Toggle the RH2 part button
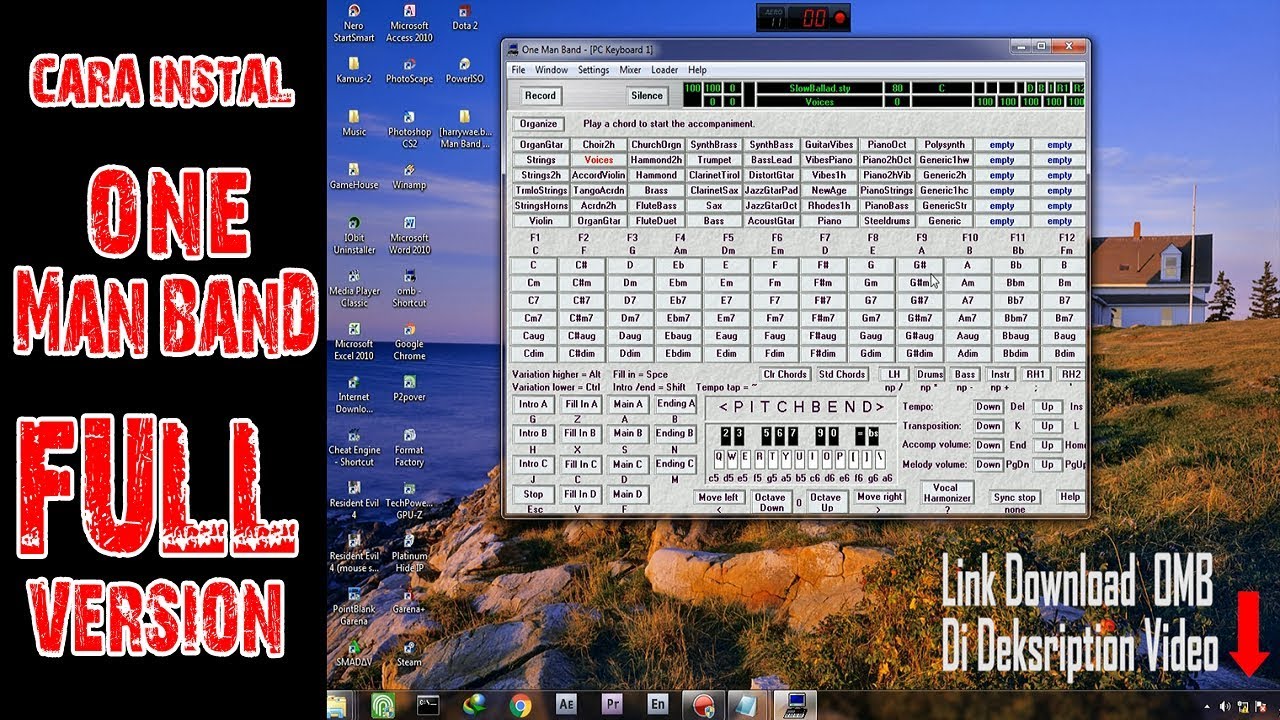The image size is (1280, 720). 1071,374
